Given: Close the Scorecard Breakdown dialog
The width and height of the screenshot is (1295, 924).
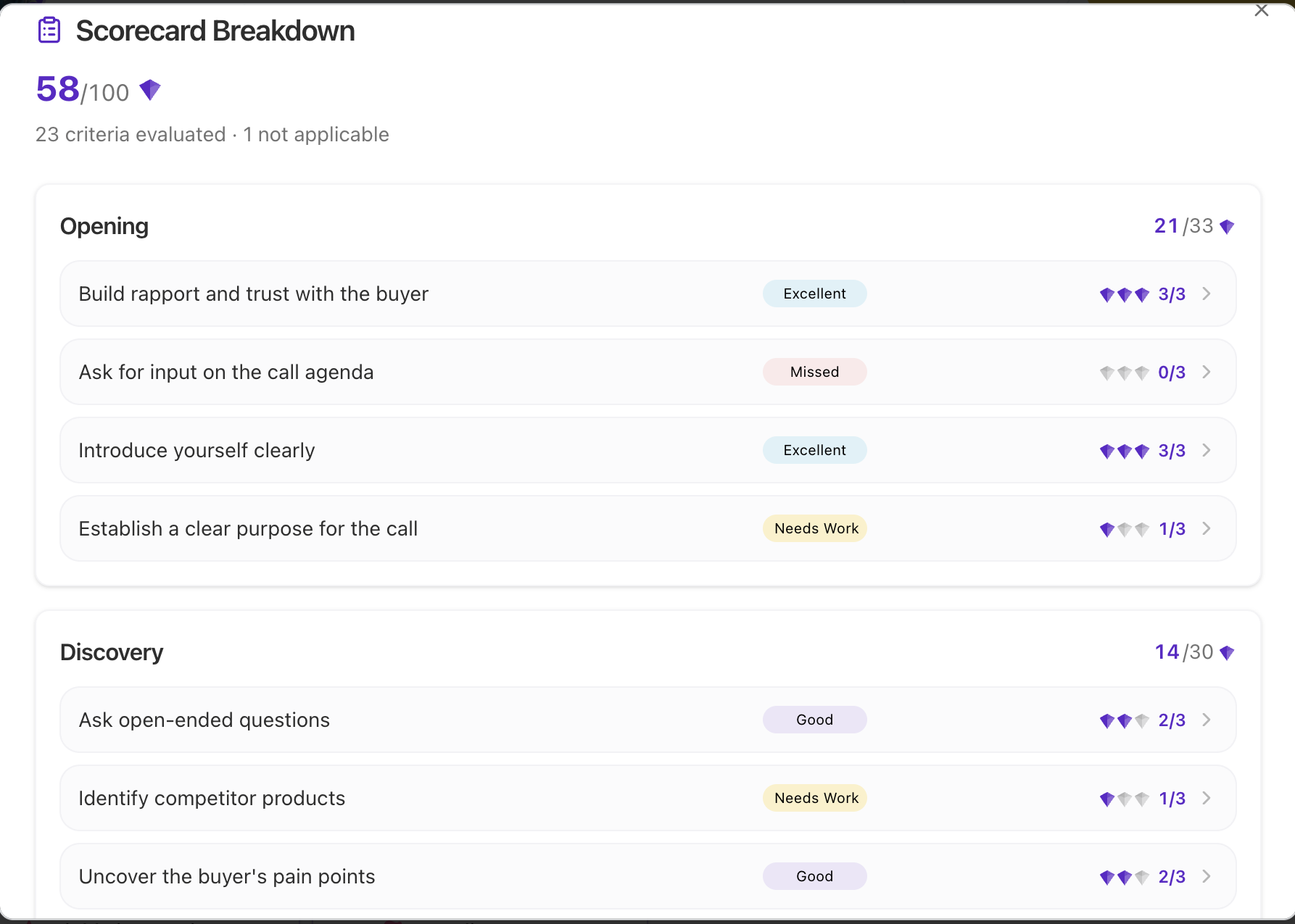Looking at the screenshot, I should tap(1262, 11).
